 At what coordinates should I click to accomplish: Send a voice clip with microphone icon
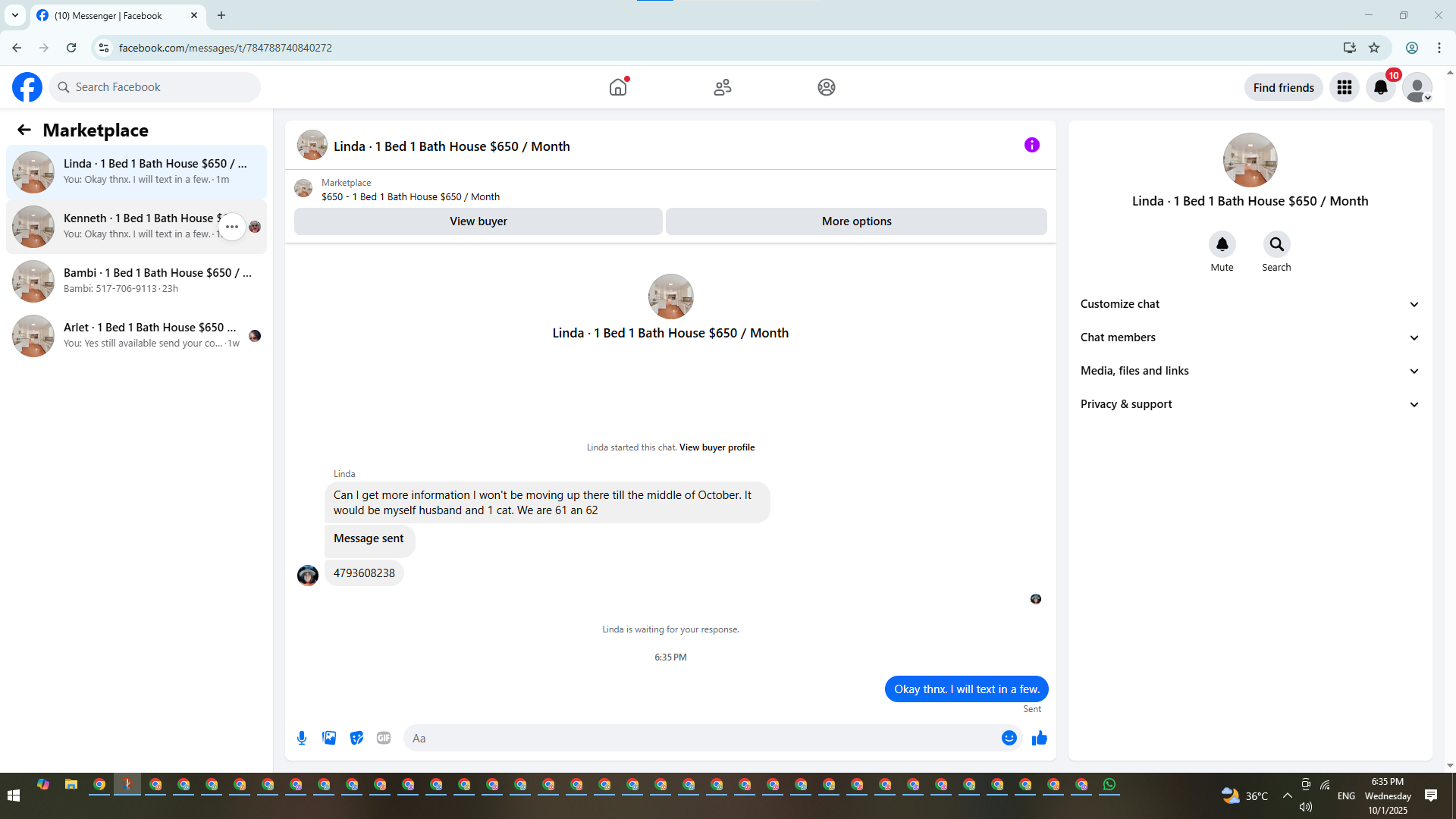[x=302, y=738]
